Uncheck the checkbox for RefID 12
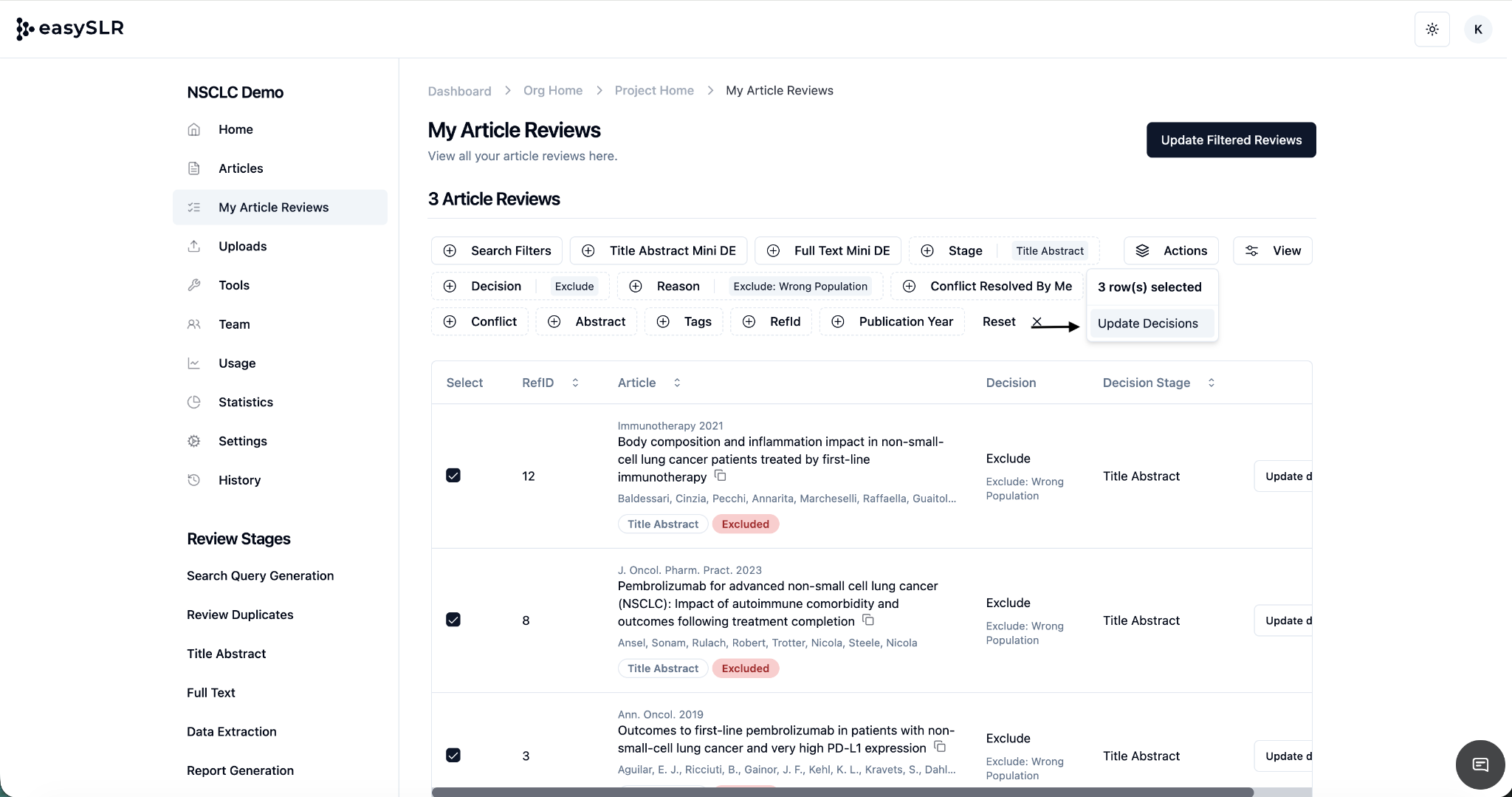Viewport: 1512px width, 797px height. click(453, 476)
